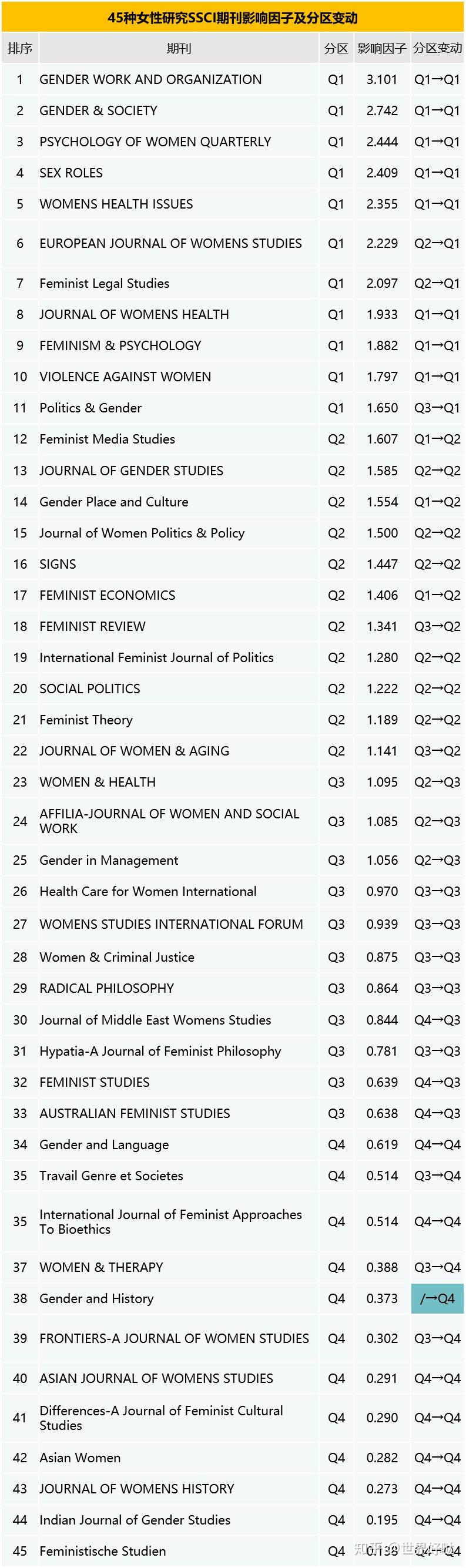Select the Feminist Legal Studies row name
466x1568 pixels.
tap(104, 284)
